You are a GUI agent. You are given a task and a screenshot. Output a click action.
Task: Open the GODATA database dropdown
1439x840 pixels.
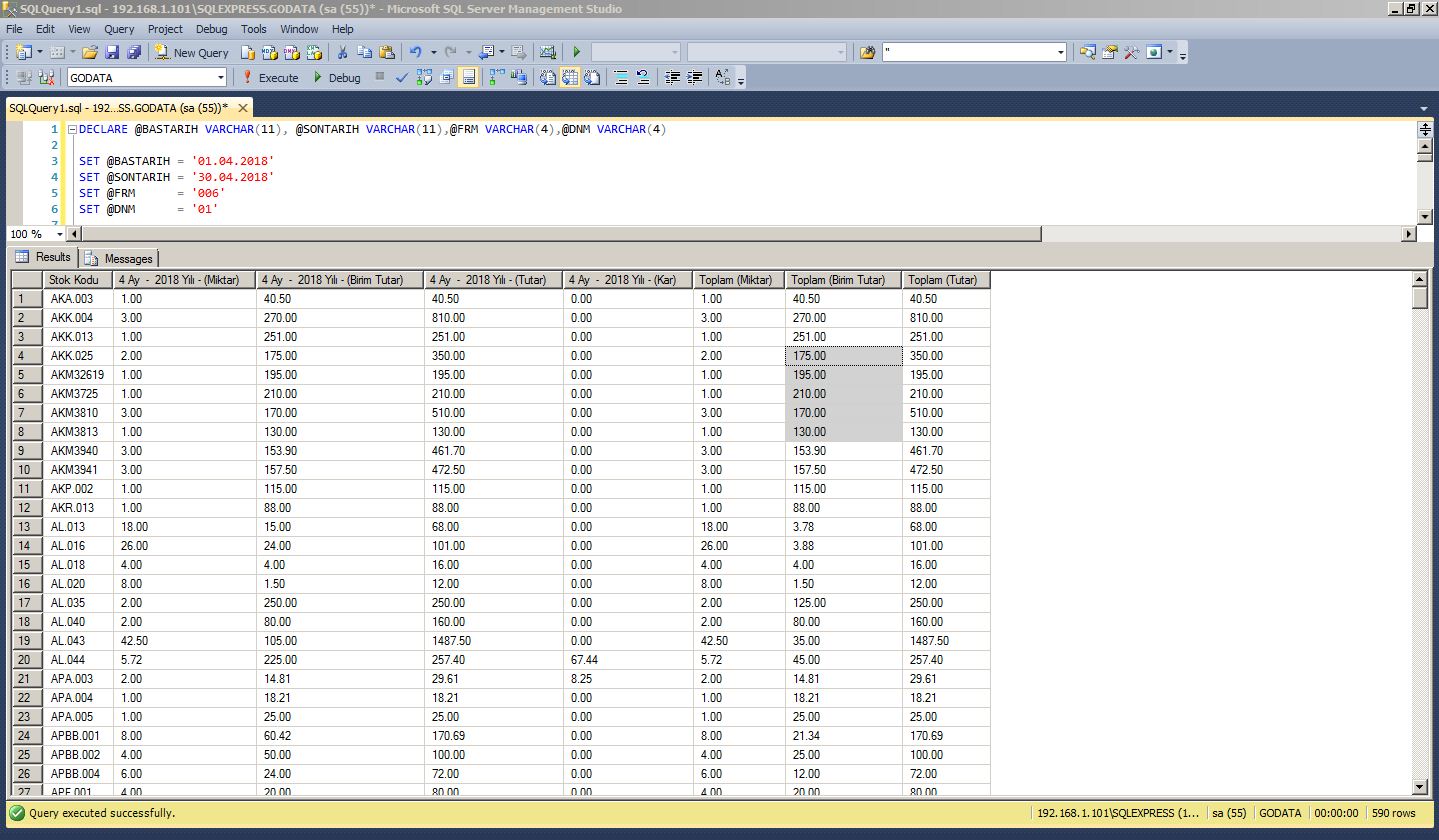click(221, 77)
